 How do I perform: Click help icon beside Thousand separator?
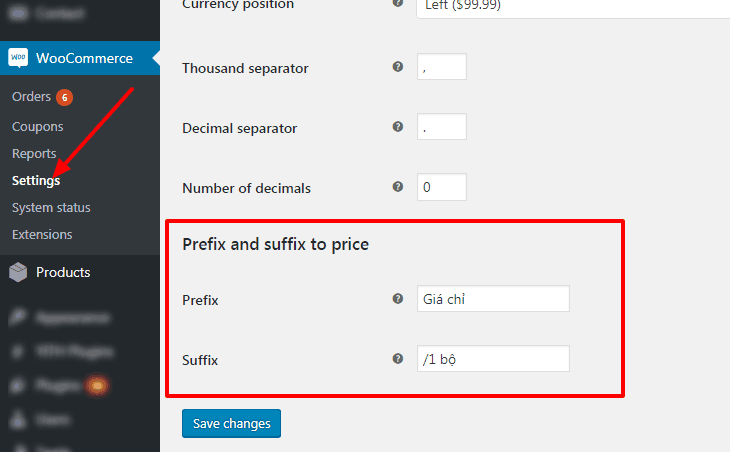(398, 67)
